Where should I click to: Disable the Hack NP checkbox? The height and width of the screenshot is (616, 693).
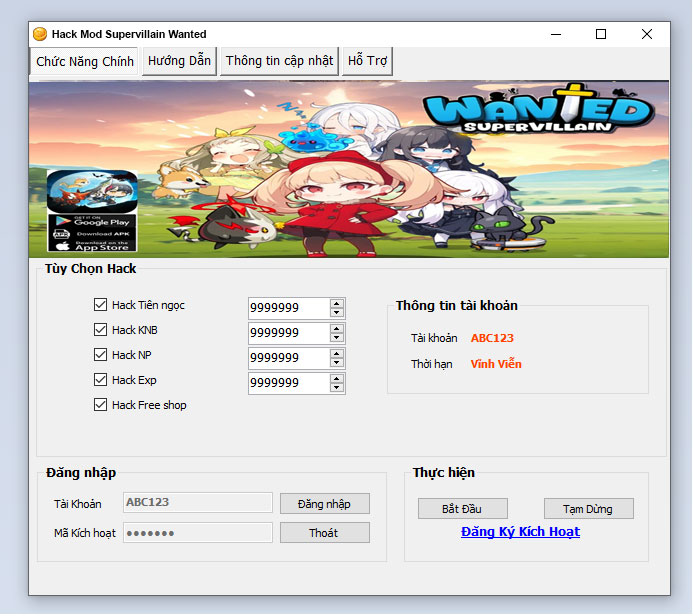pos(100,354)
